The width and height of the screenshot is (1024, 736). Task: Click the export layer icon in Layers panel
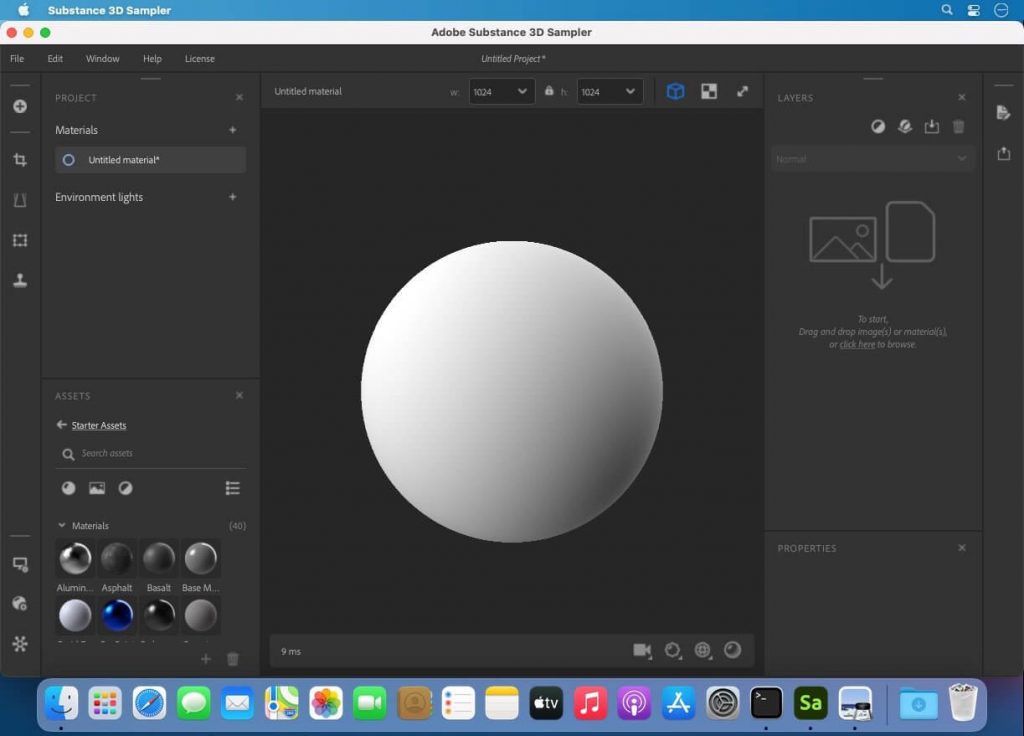tap(931, 127)
